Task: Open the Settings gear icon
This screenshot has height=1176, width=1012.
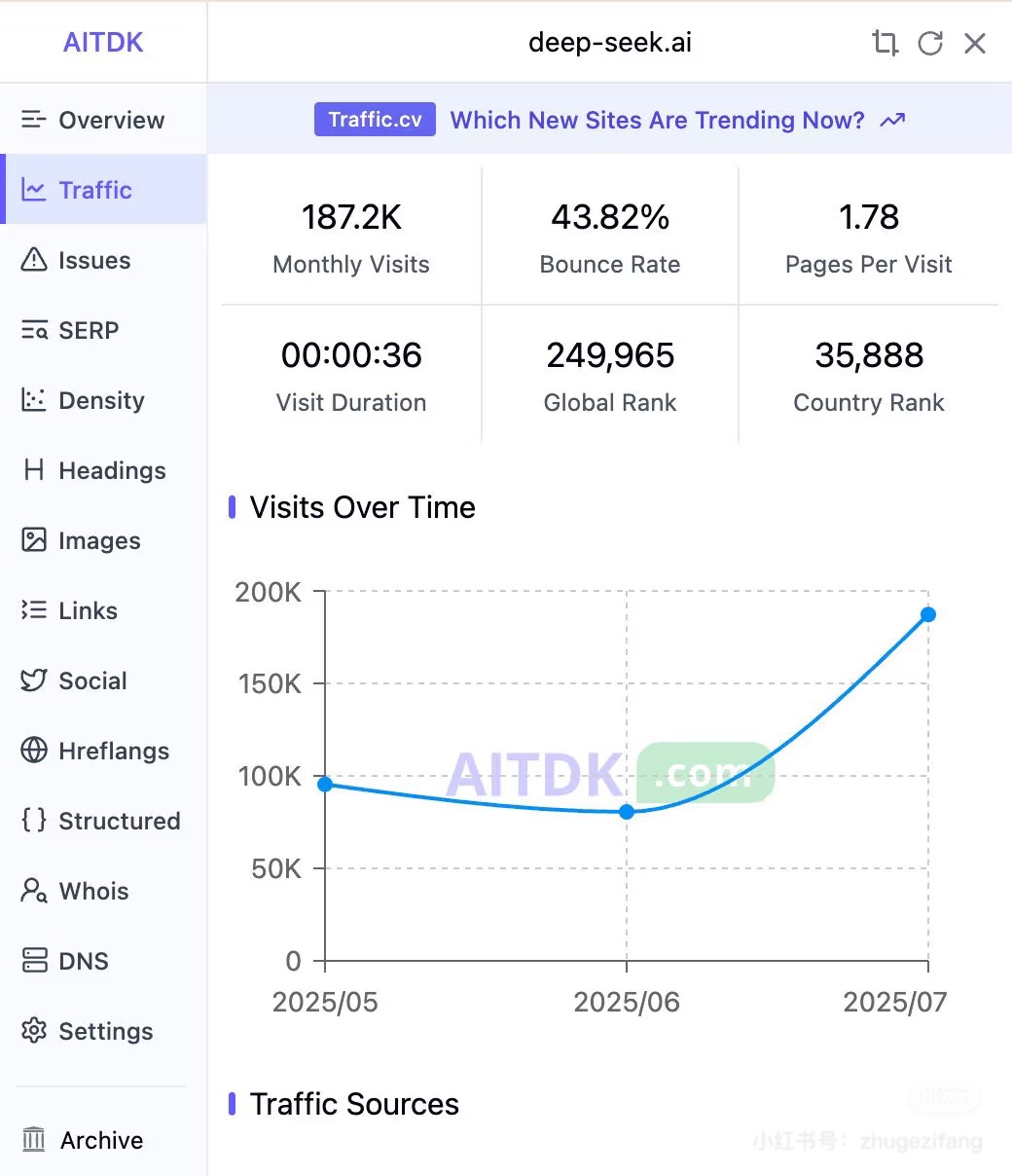Action: point(34,1031)
